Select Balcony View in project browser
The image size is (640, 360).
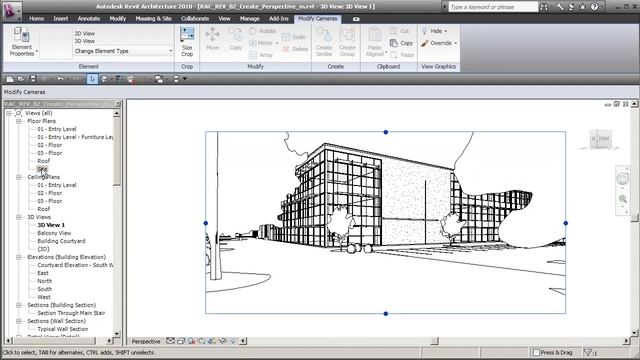pyautogui.click(x=54, y=233)
